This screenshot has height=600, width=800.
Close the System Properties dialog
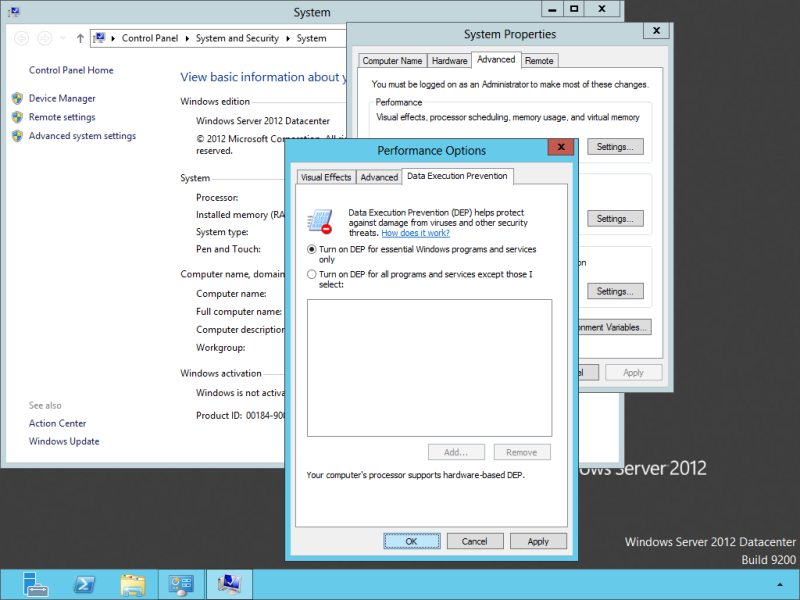point(657,31)
